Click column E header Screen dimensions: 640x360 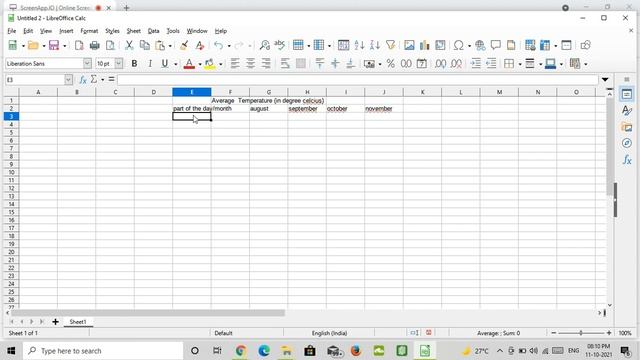[x=192, y=92]
